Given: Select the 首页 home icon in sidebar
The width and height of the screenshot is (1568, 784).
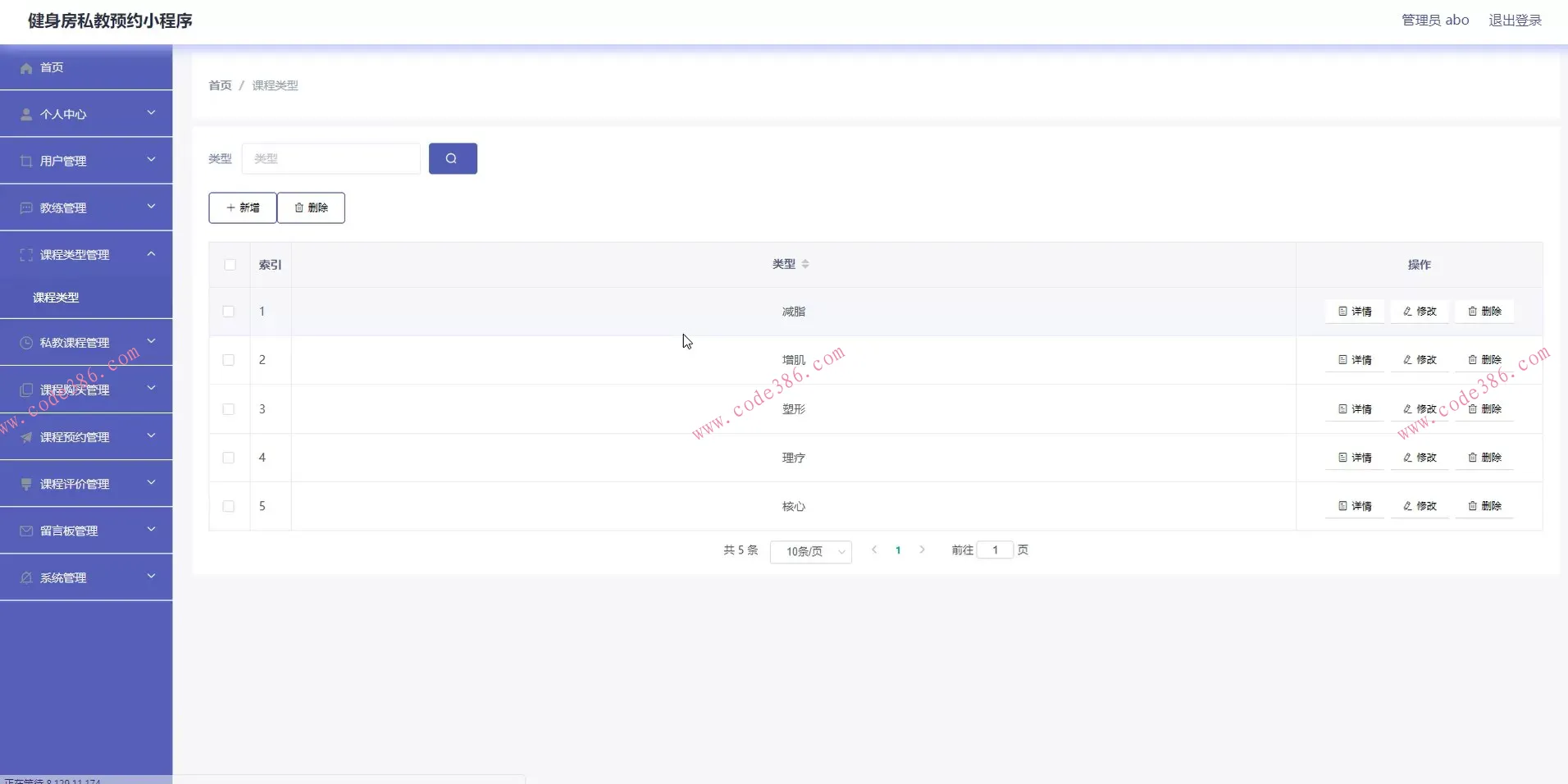Looking at the screenshot, I should [x=26, y=67].
